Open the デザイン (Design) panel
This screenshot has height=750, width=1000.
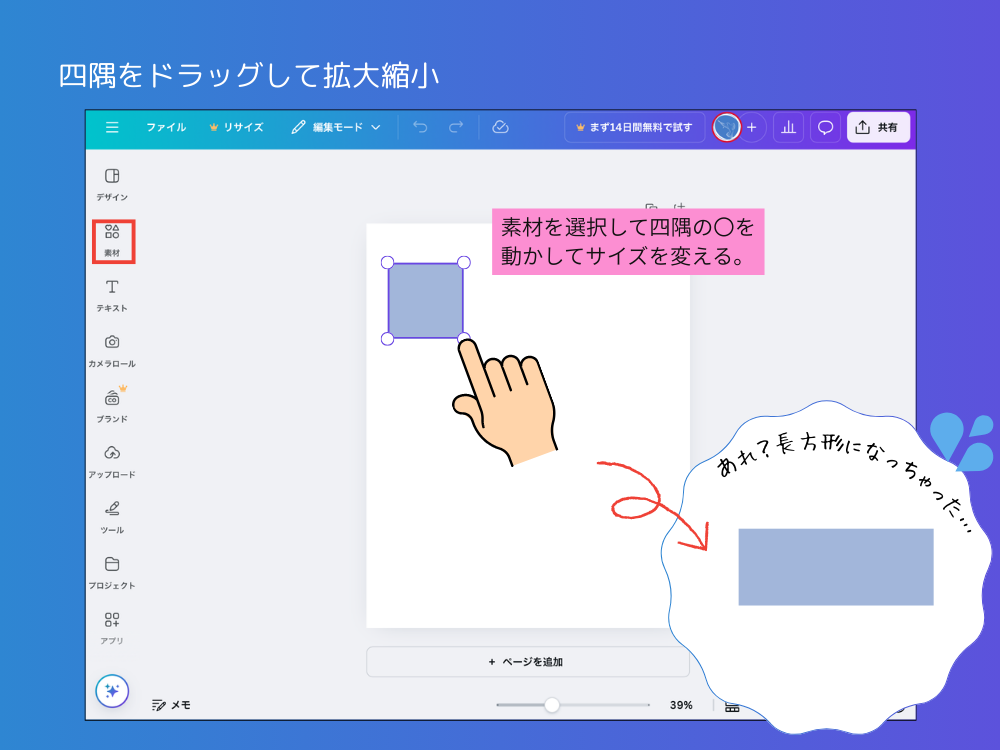tap(112, 183)
